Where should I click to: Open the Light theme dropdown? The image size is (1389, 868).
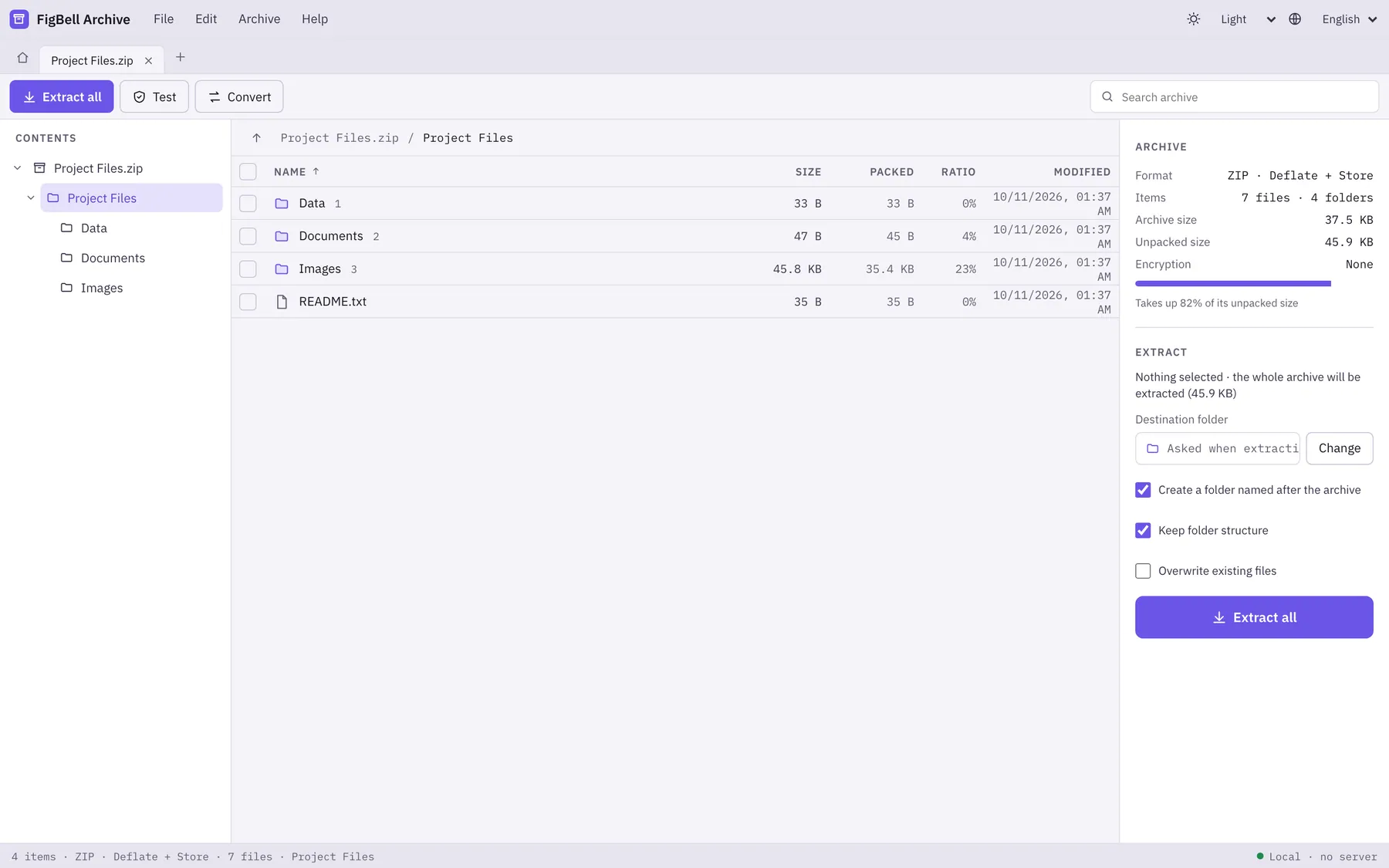1247,19
